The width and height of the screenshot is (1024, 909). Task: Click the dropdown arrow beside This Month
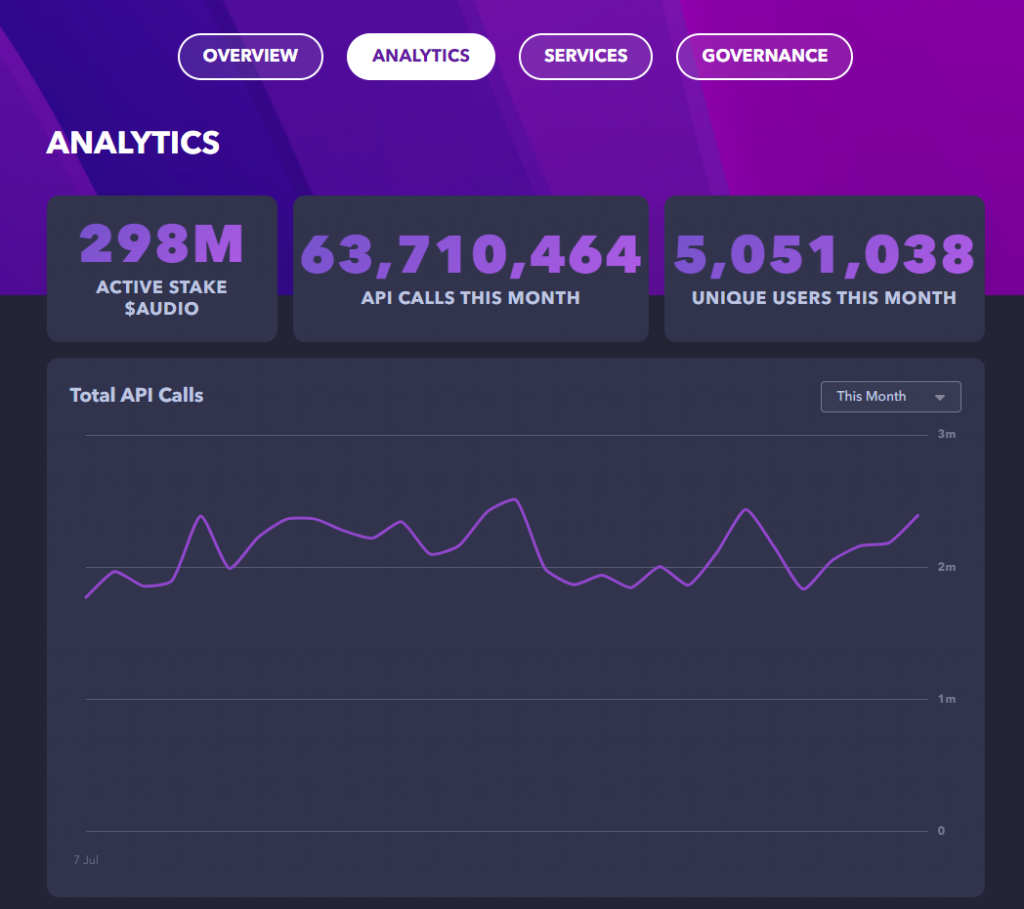[940, 397]
